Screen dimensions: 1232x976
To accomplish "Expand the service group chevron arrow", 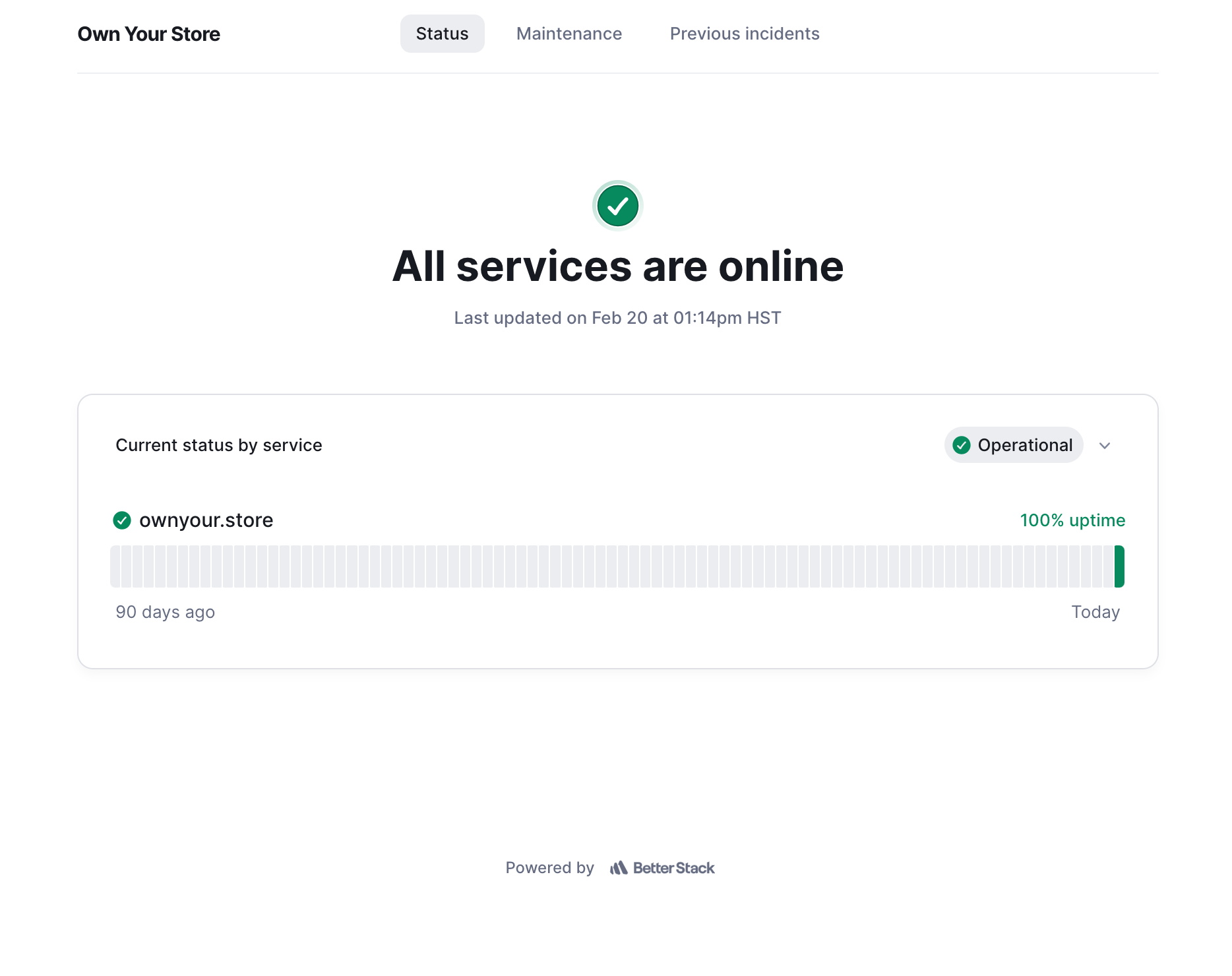I will point(1105,446).
